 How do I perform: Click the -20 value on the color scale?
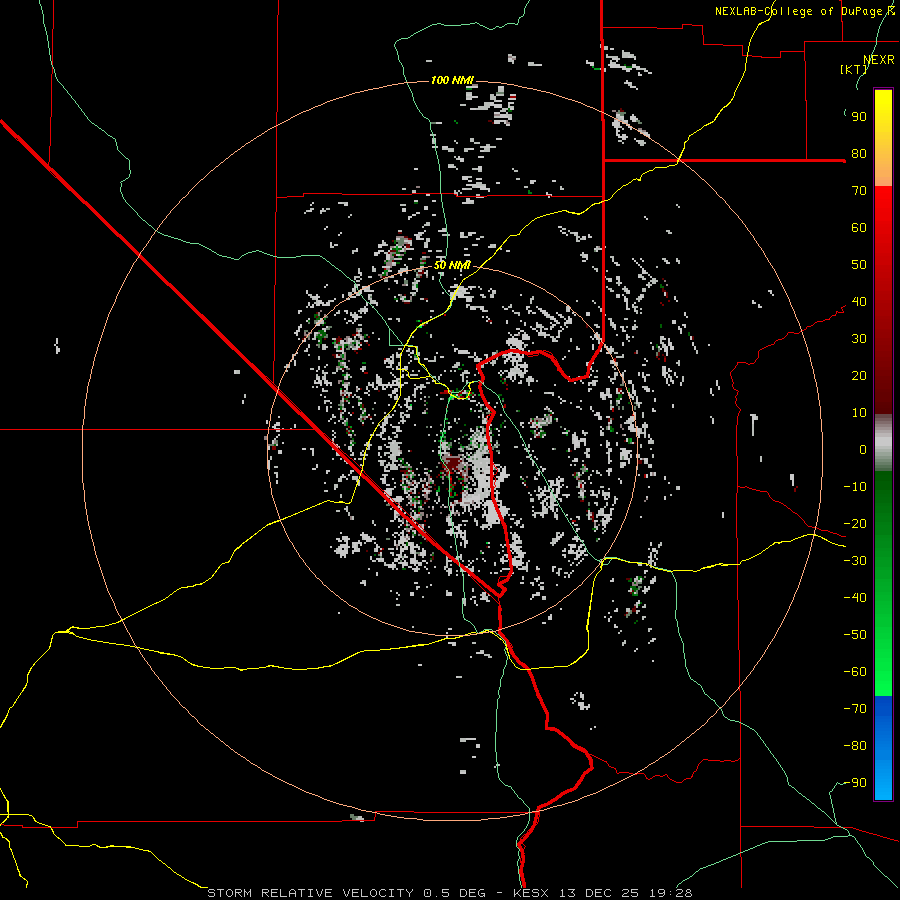pyautogui.click(x=855, y=524)
